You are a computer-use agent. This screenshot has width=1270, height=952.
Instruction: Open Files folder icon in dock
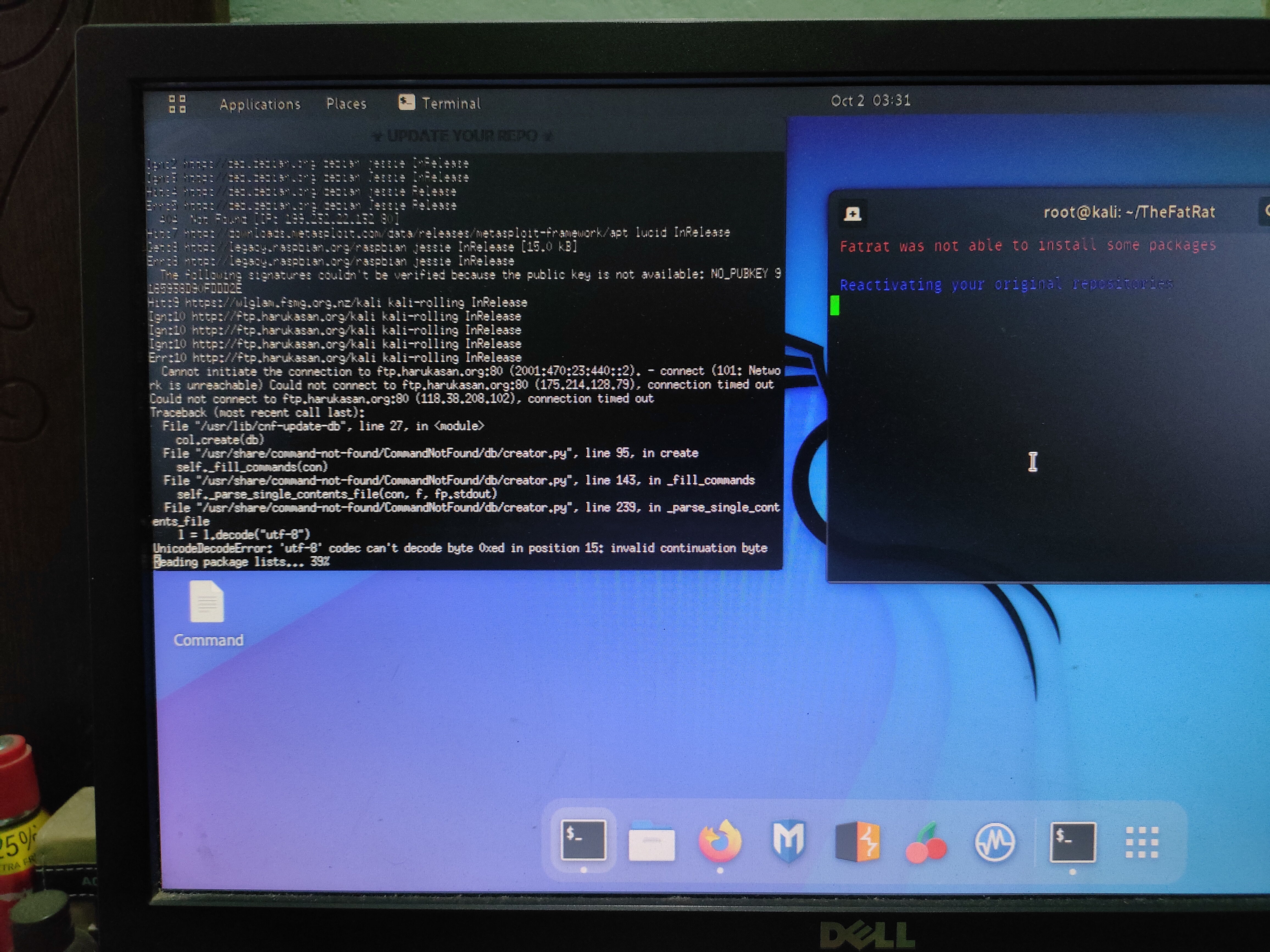652,841
